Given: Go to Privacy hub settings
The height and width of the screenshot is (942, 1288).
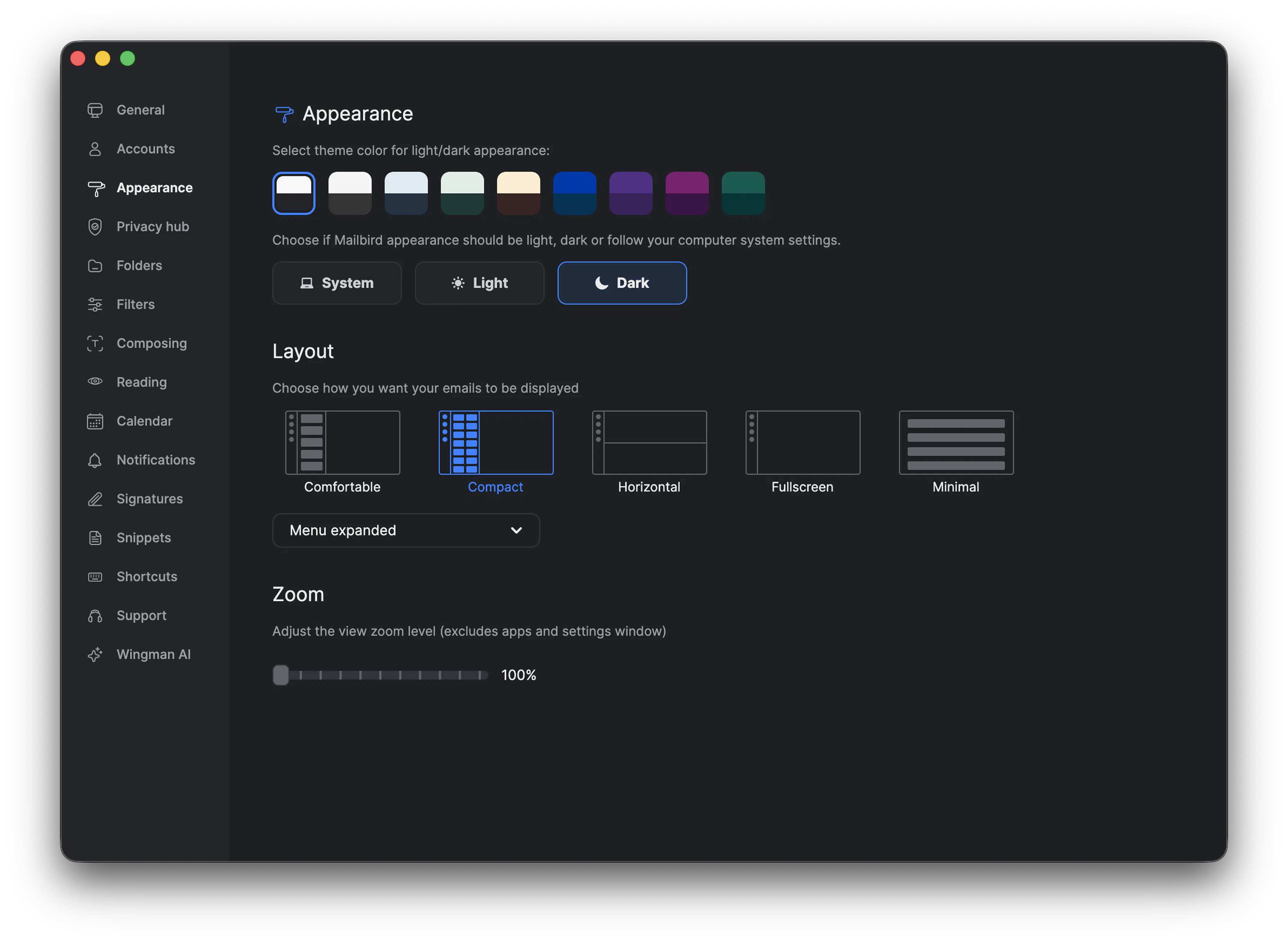Looking at the screenshot, I should click(153, 226).
